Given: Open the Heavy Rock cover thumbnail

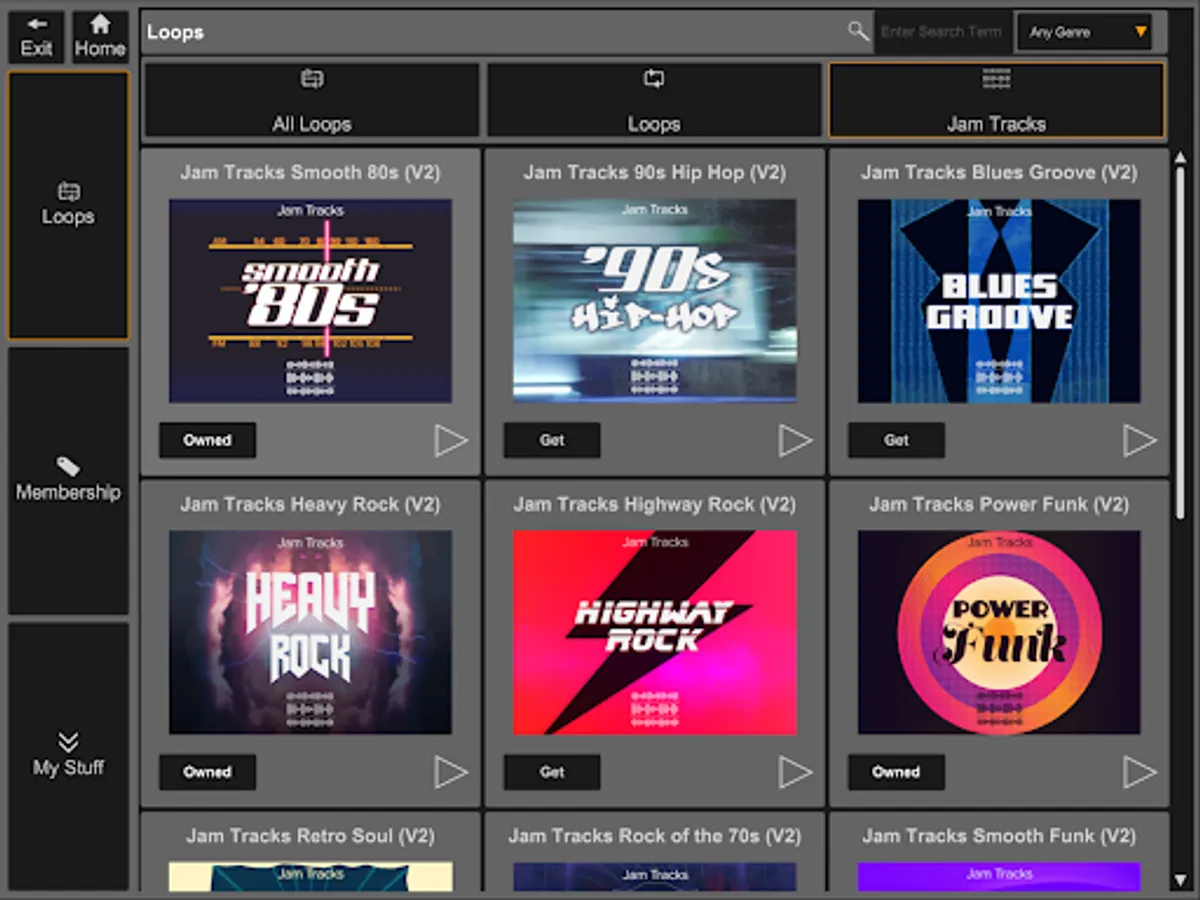Looking at the screenshot, I should 310,632.
